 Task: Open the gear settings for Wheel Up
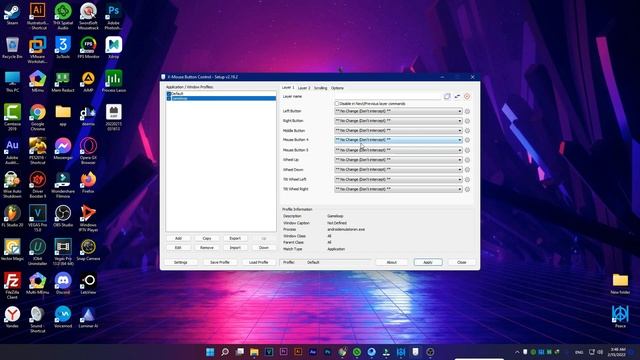pos(467,160)
